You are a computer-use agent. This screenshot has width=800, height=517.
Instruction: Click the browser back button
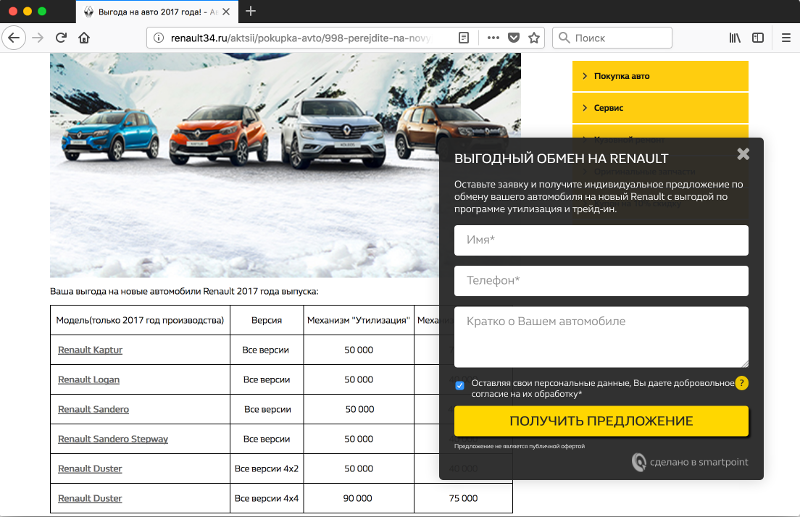13,37
